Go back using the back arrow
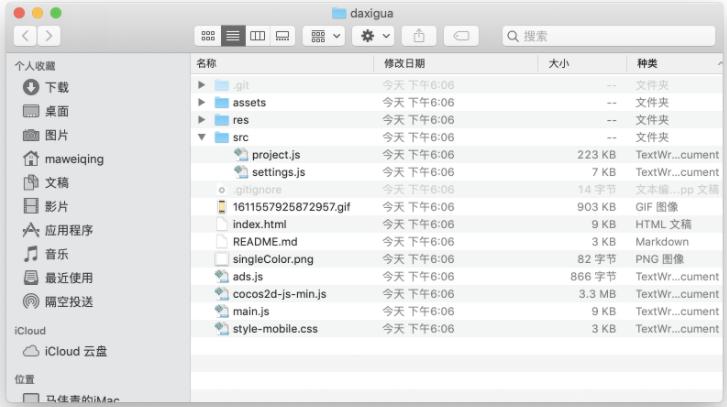Viewport: 727px width, 407px height. [x=25, y=35]
